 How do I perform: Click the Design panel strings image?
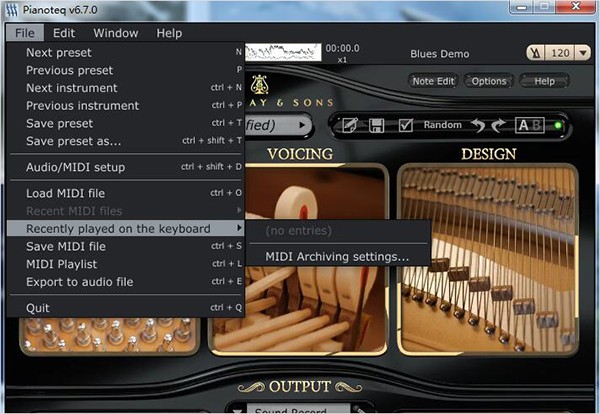[488, 259]
